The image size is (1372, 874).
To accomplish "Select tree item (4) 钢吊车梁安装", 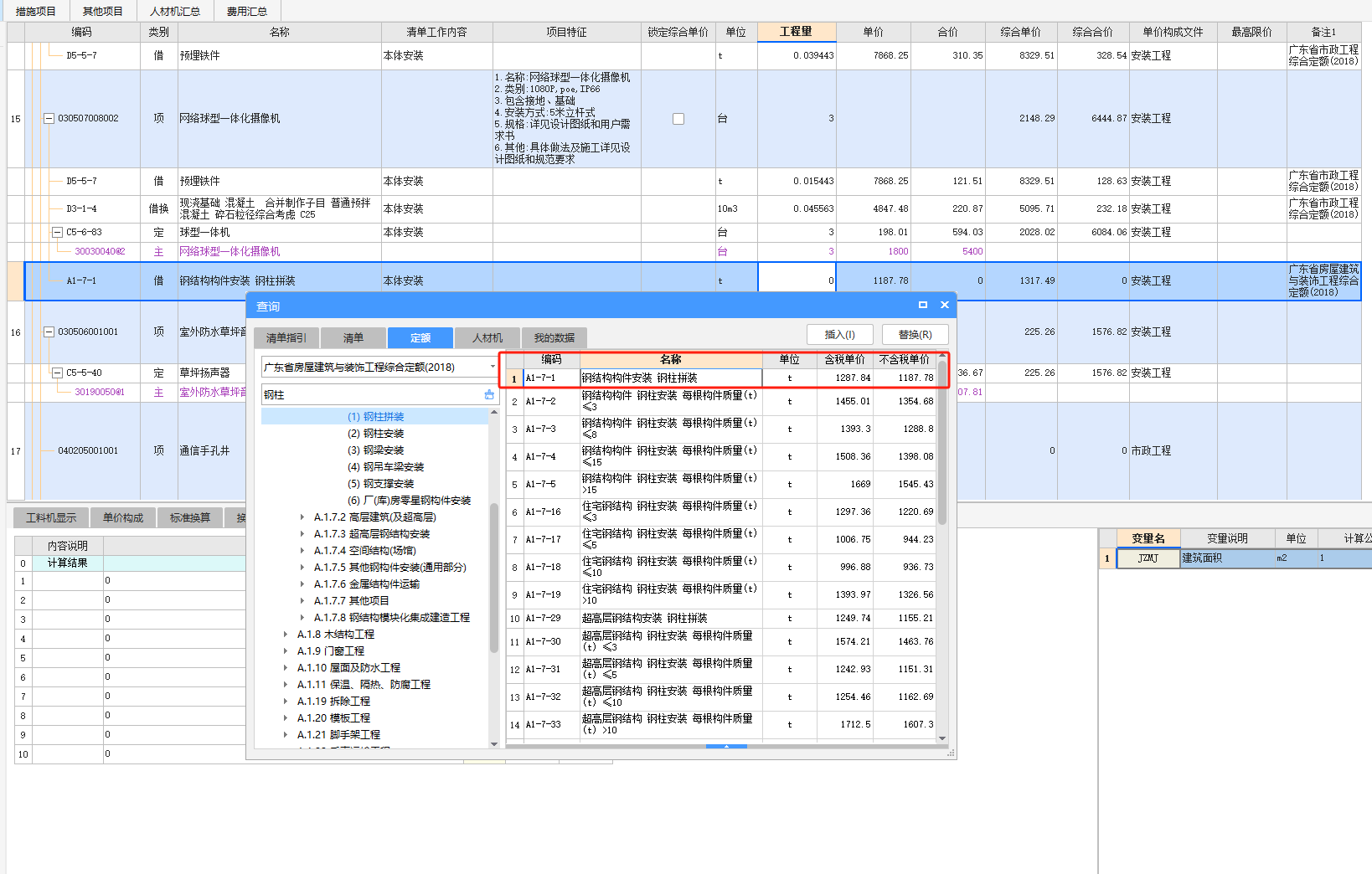I will [385, 467].
